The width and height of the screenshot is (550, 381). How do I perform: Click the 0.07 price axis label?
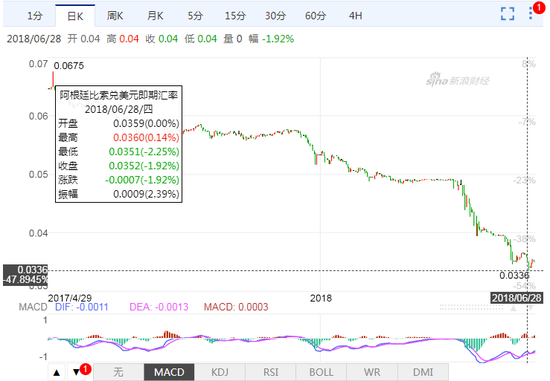click(38, 64)
